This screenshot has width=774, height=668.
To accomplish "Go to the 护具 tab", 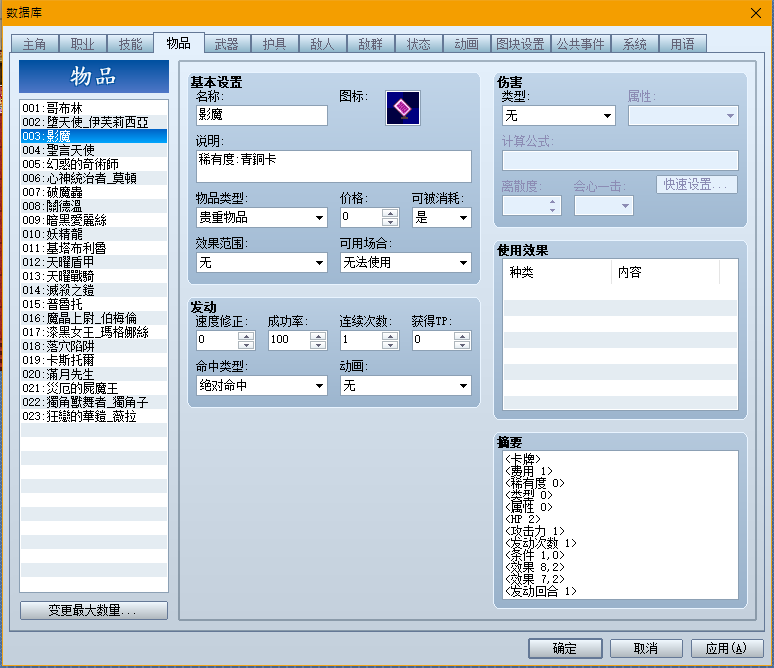I will click(274, 44).
